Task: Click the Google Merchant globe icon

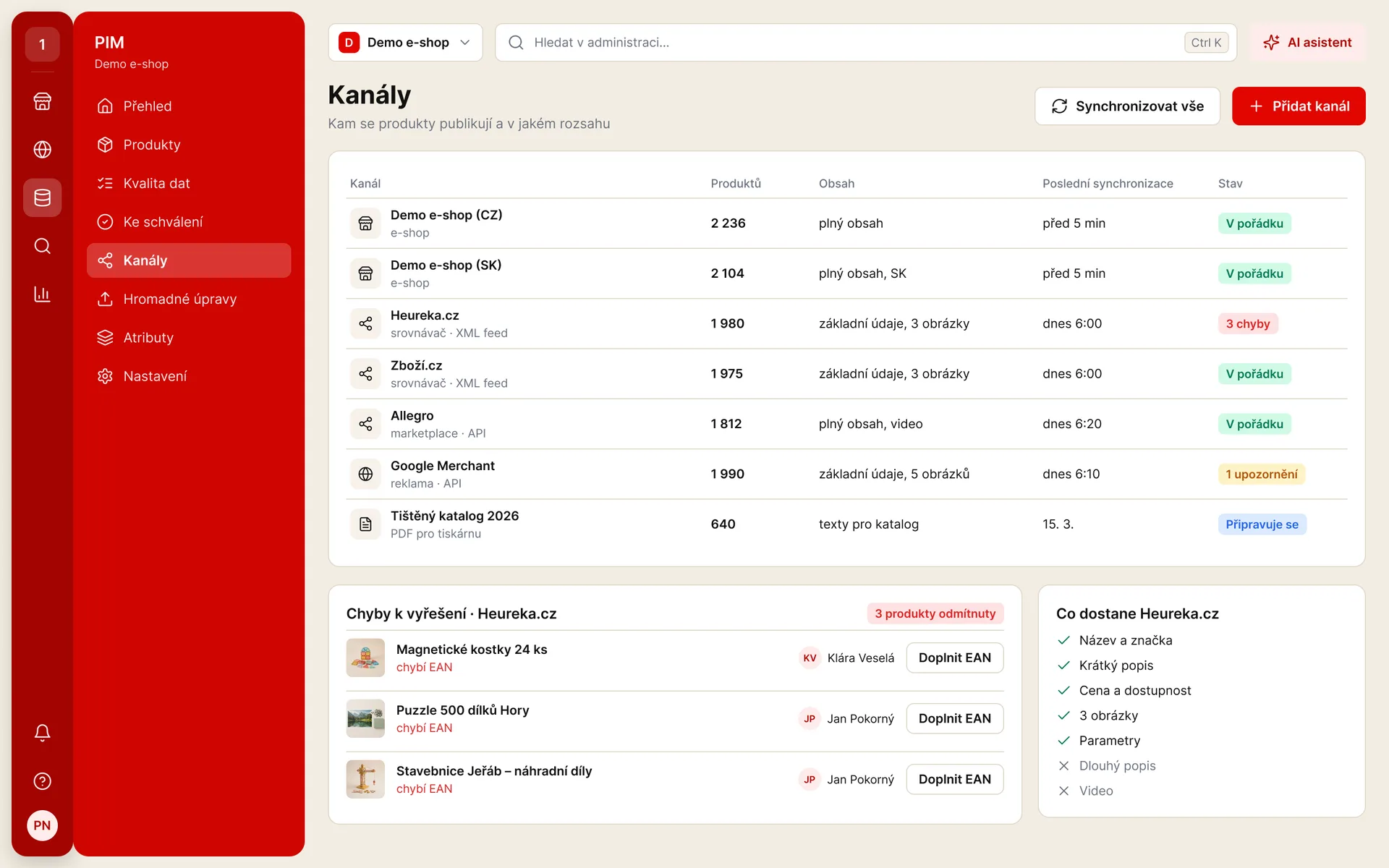Action: point(365,474)
